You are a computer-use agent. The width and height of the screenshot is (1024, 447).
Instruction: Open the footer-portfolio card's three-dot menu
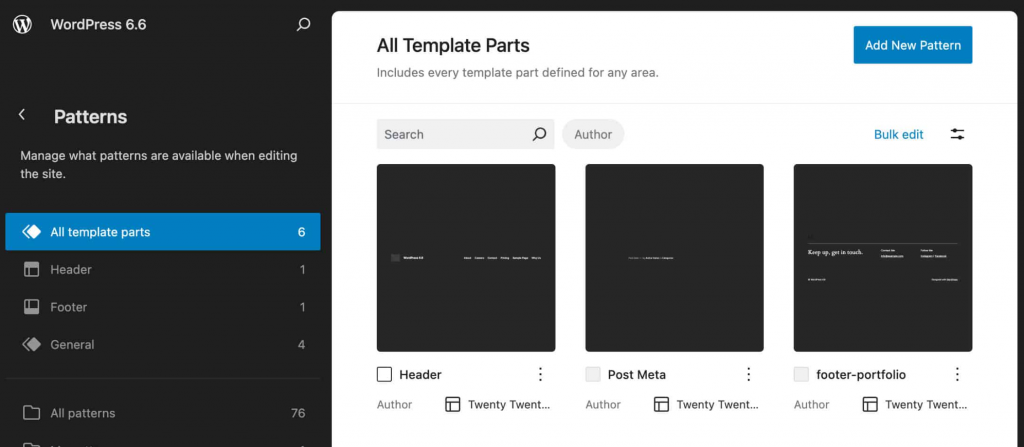click(x=957, y=374)
